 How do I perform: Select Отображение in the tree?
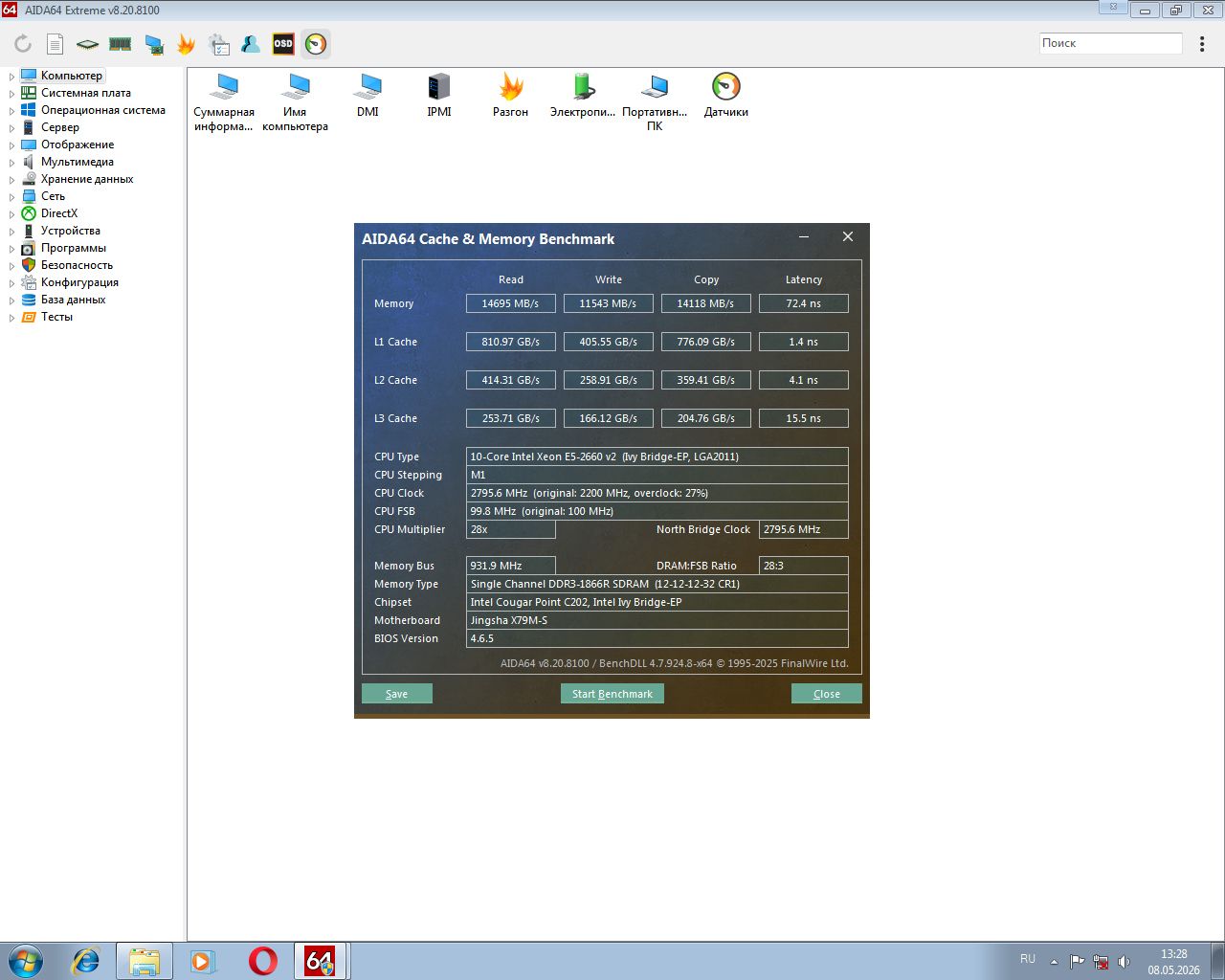(78, 145)
